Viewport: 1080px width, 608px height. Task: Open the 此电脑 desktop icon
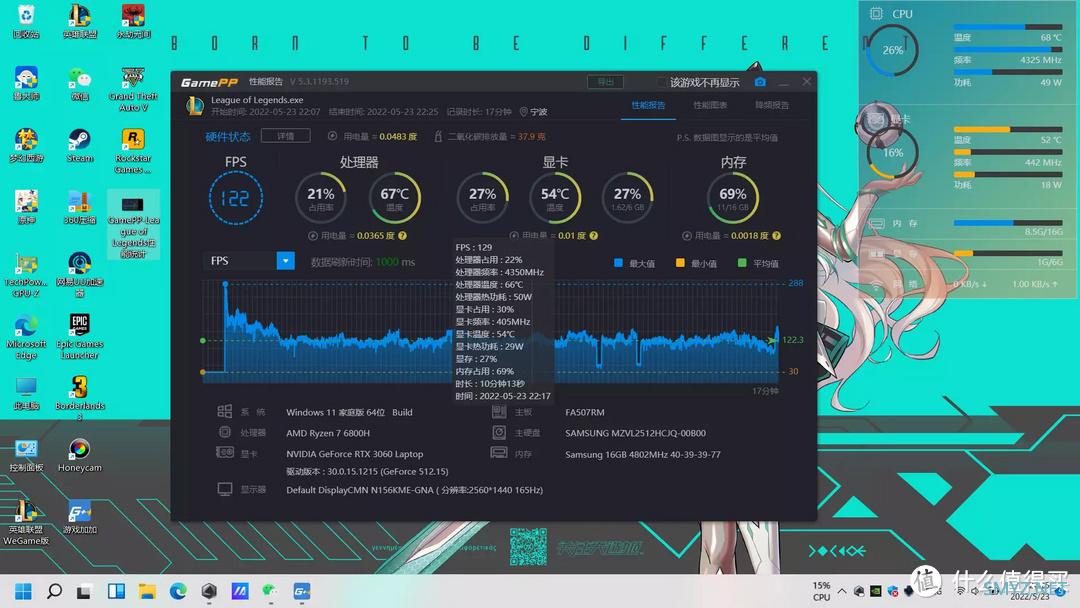[x=26, y=393]
